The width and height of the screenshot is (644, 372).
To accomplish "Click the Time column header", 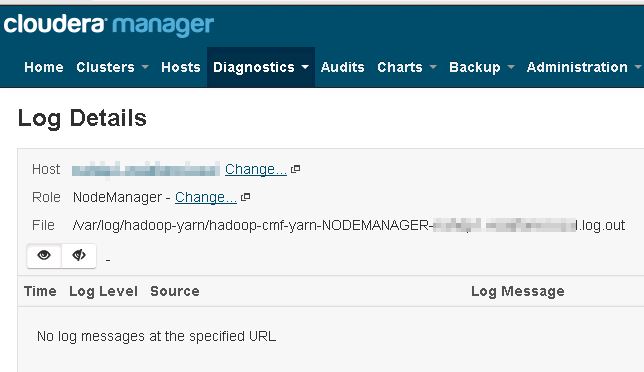I will pyautogui.click(x=40, y=291).
